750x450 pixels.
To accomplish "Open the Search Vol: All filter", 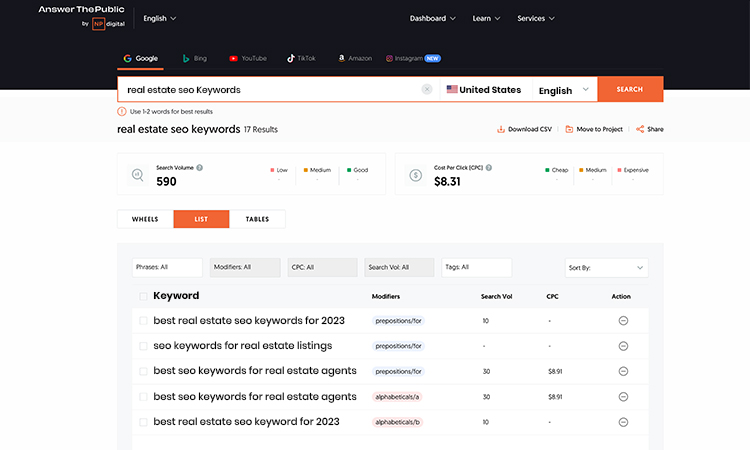I will [399, 267].
